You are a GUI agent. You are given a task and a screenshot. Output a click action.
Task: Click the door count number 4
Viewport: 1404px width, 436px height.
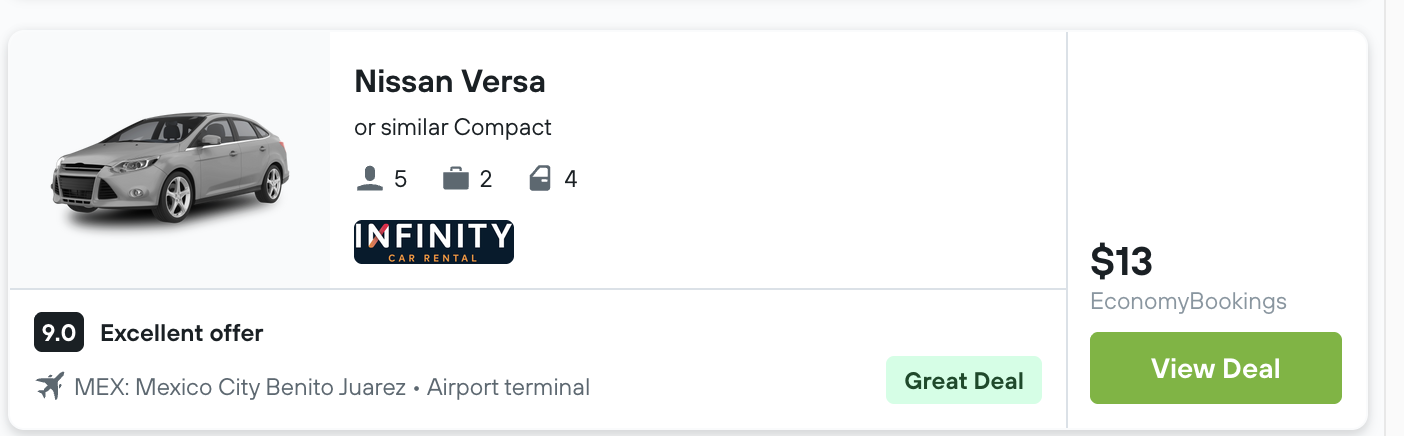tap(570, 180)
